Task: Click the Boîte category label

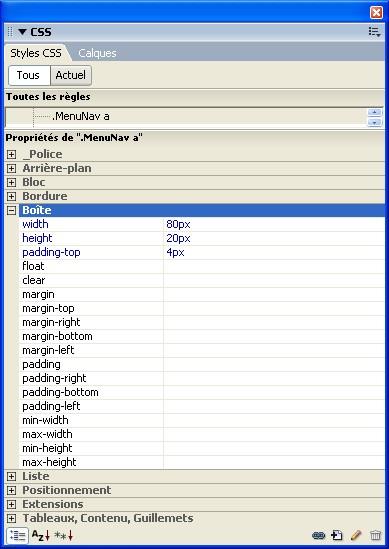Action: click(x=37, y=210)
